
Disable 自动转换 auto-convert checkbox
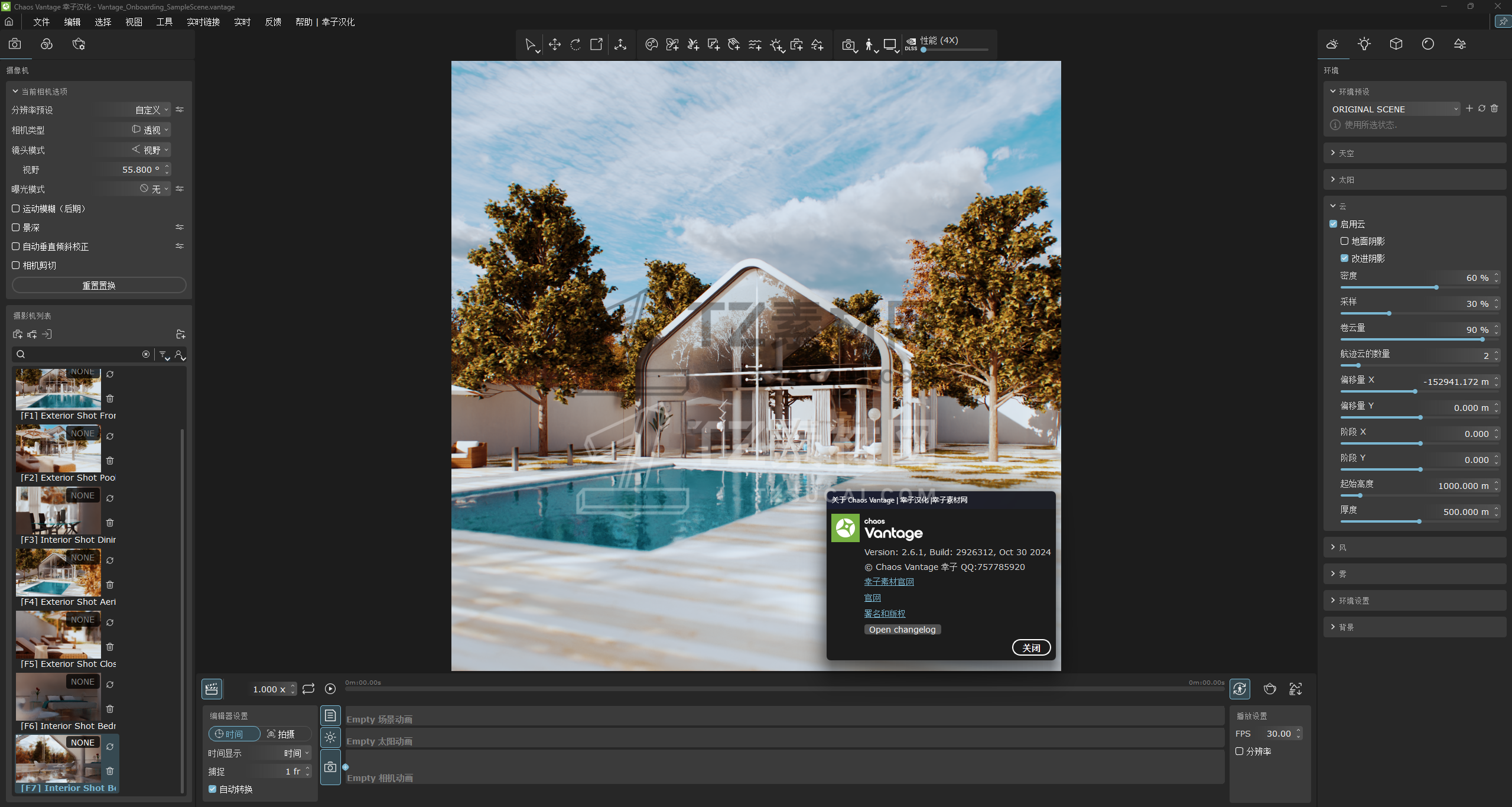pos(212,789)
